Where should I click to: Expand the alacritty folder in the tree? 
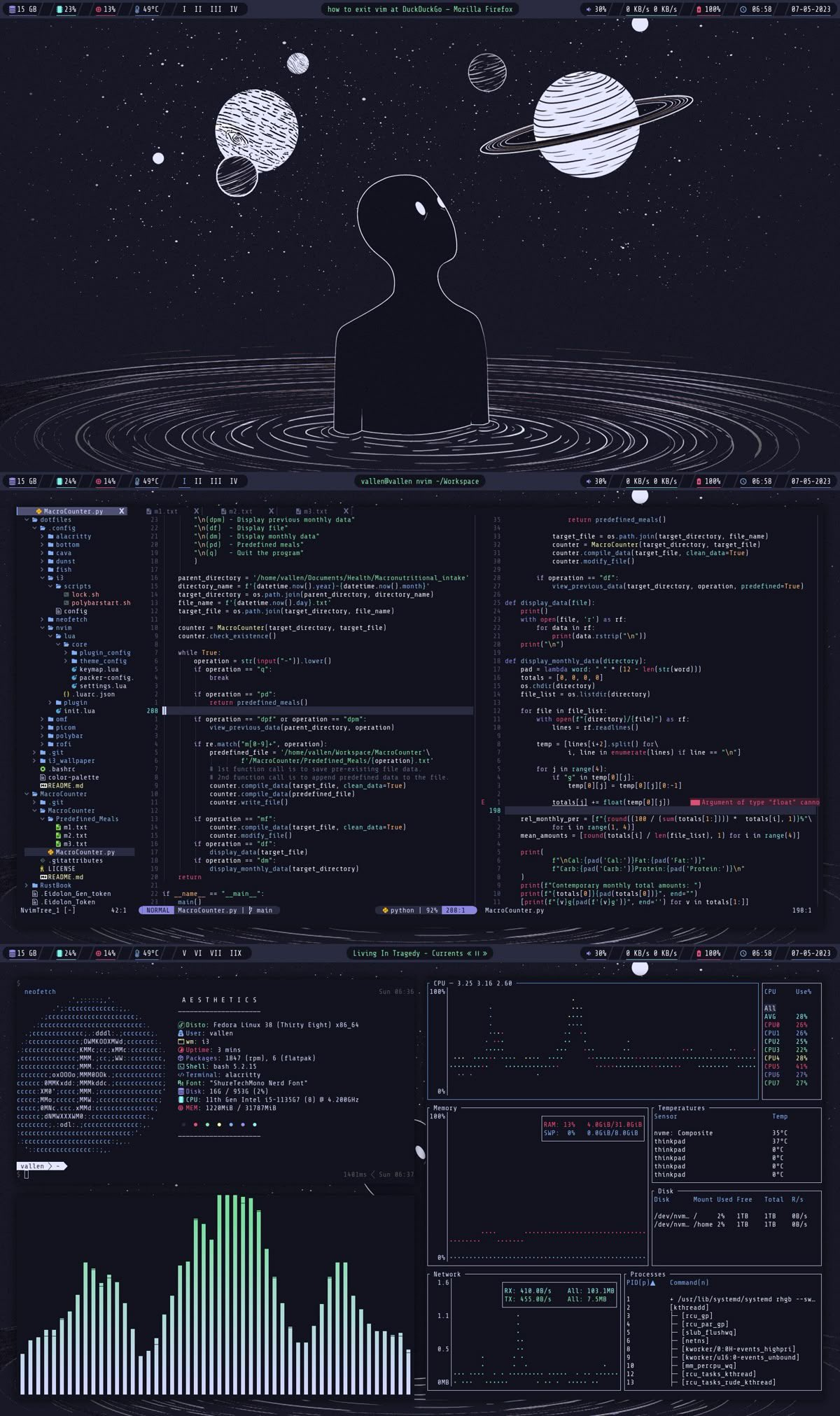click(43, 536)
